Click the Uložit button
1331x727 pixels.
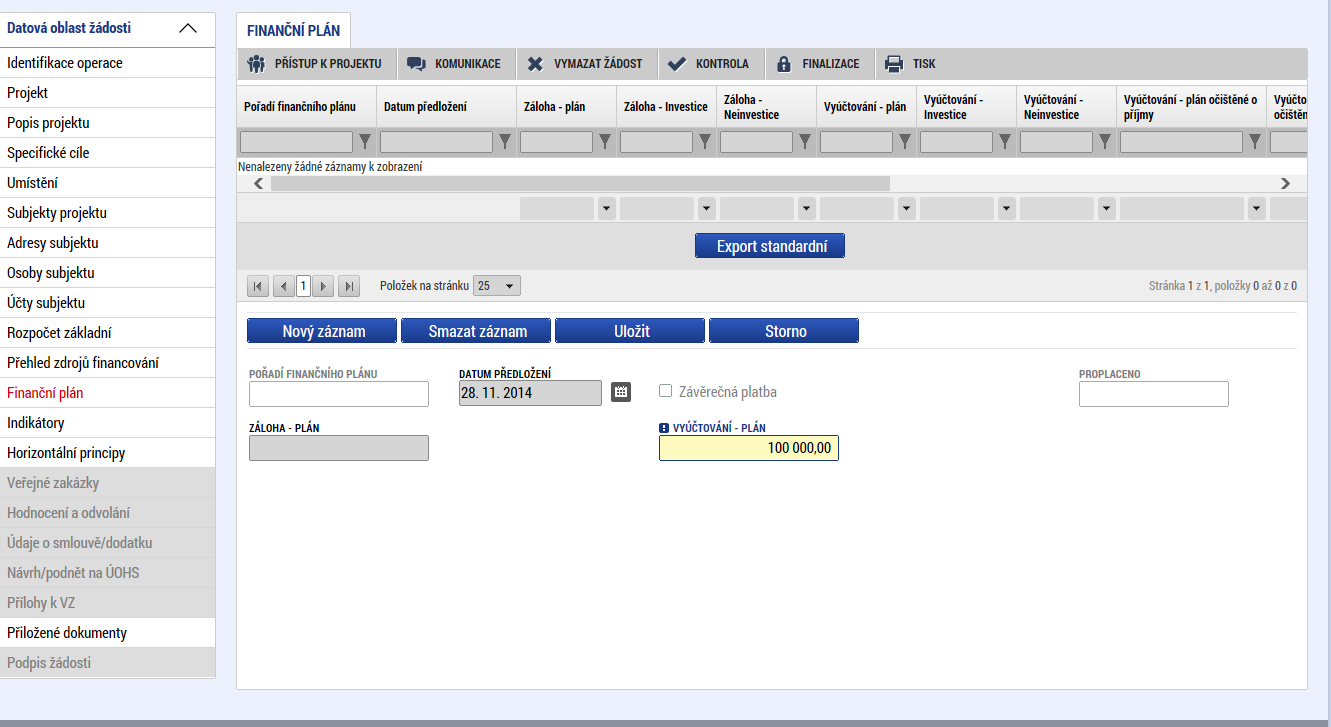click(x=631, y=331)
